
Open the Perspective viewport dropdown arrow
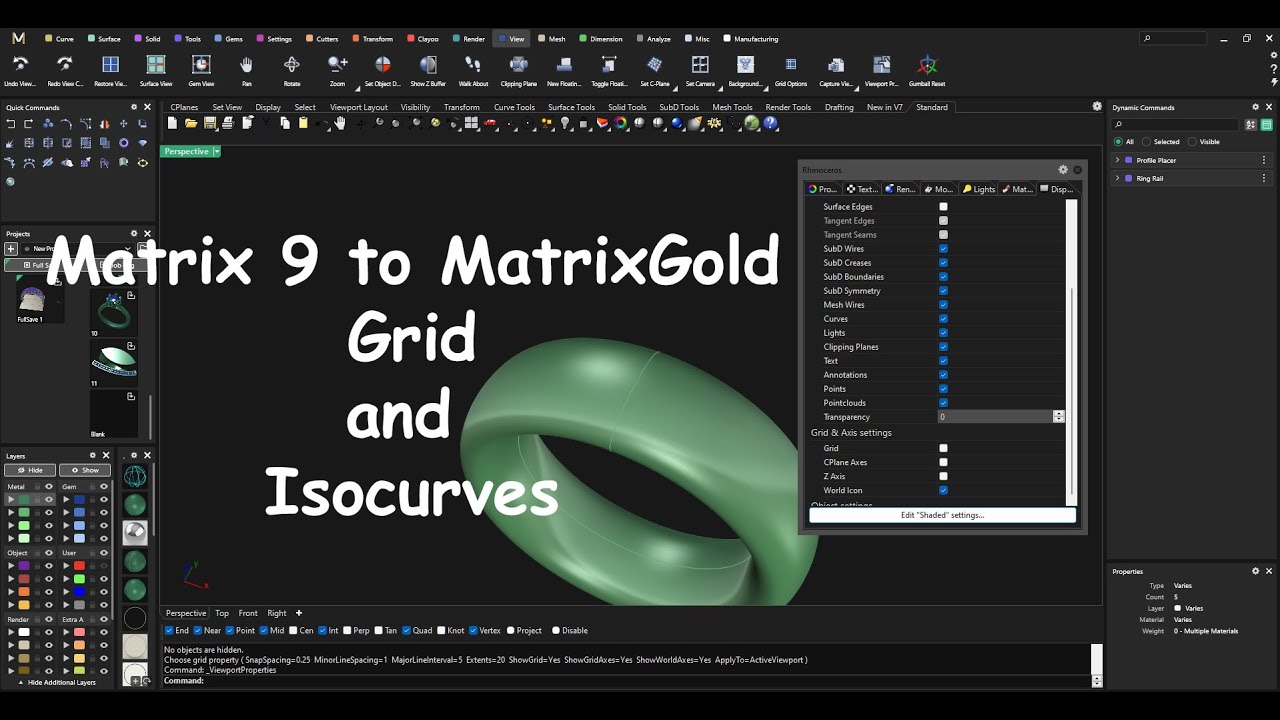tap(216, 151)
